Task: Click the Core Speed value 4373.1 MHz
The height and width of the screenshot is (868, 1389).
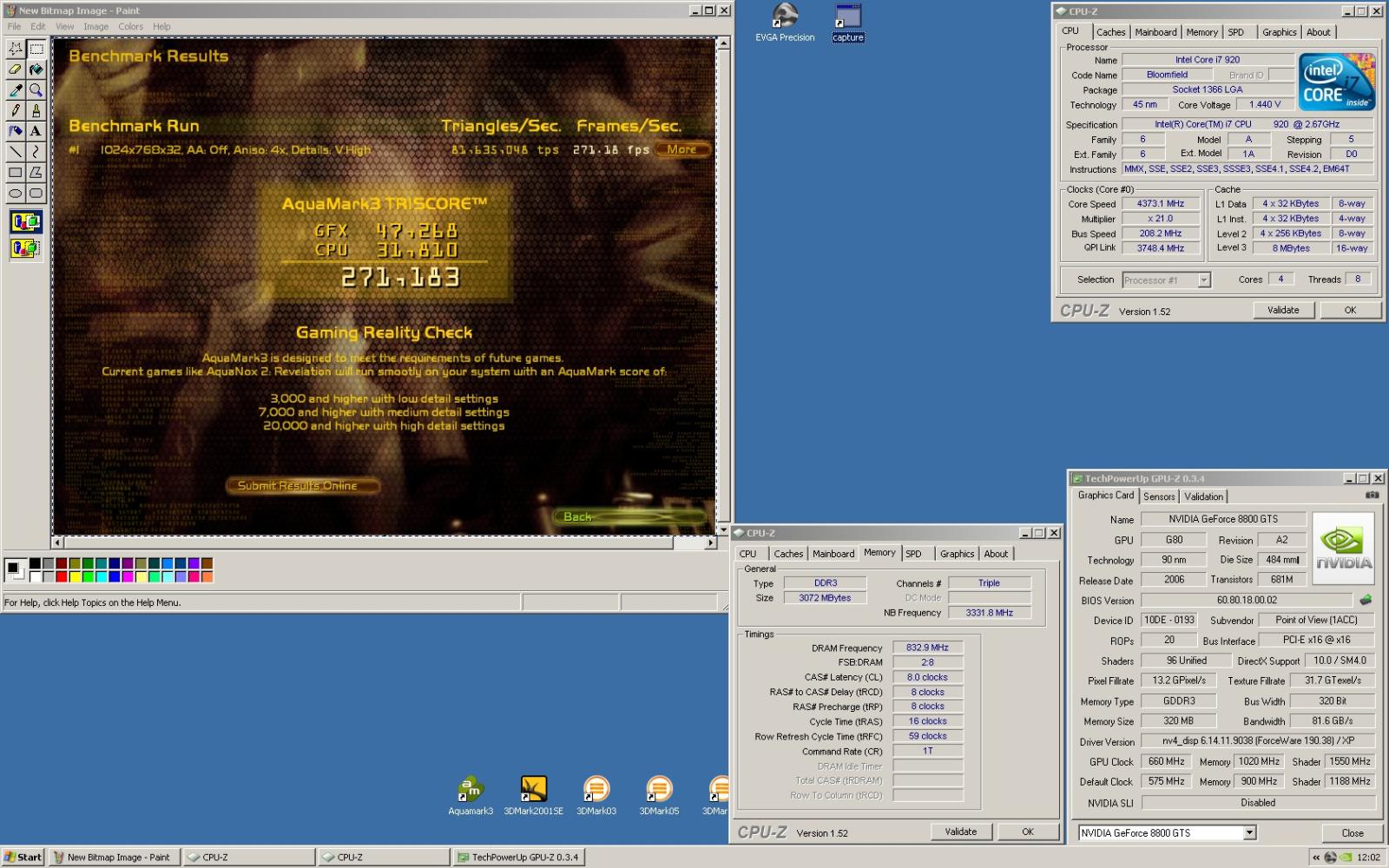Action: [1161, 204]
